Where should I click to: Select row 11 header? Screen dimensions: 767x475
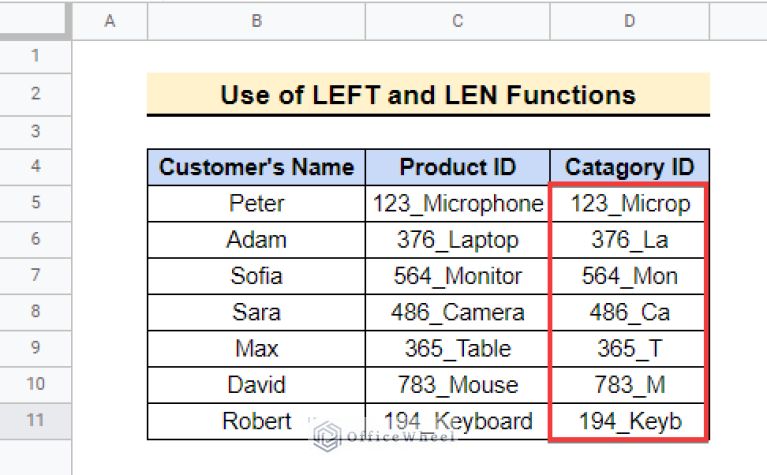pos(35,421)
